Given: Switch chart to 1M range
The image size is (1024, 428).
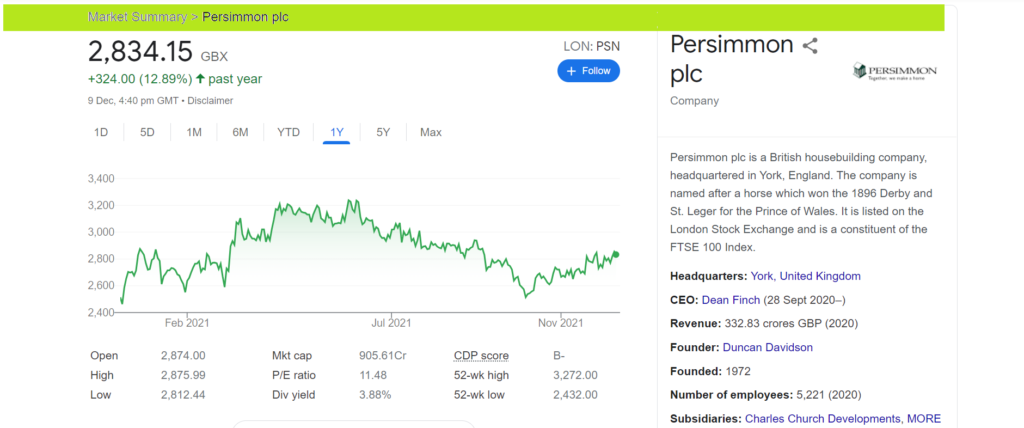Looking at the screenshot, I should click(x=194, y=132).
